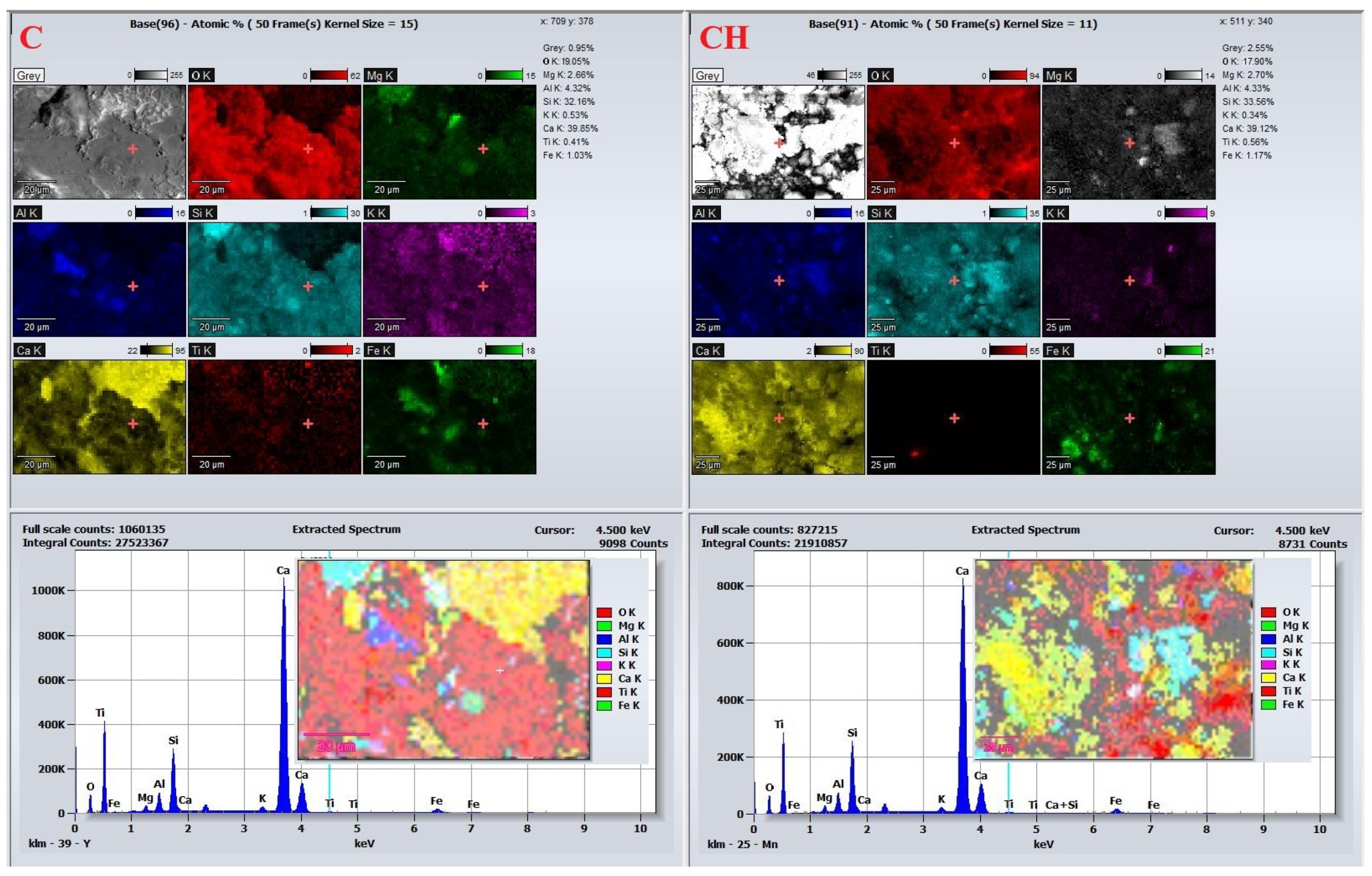The width and height of the screenshot is (1372, 876).
Task: Click the O K red swatch in left legend
Action: 604,612
